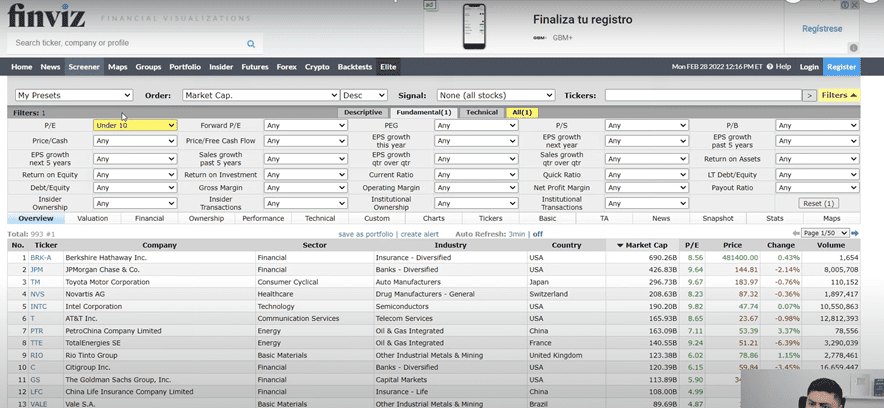The width and height of the screenshot is (884, 408).
Task: Switch to the Technical filter tab
Action: [x=481, y=112]
